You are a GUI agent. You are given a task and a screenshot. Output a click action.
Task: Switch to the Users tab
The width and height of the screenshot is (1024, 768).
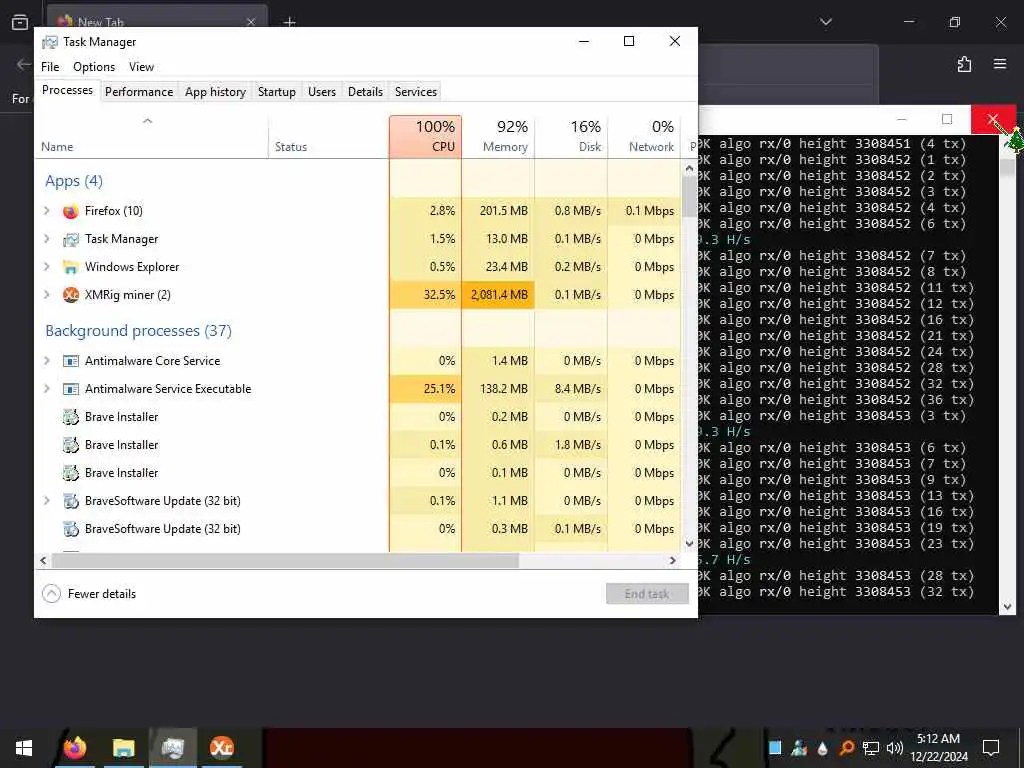[x=322, y=91]
